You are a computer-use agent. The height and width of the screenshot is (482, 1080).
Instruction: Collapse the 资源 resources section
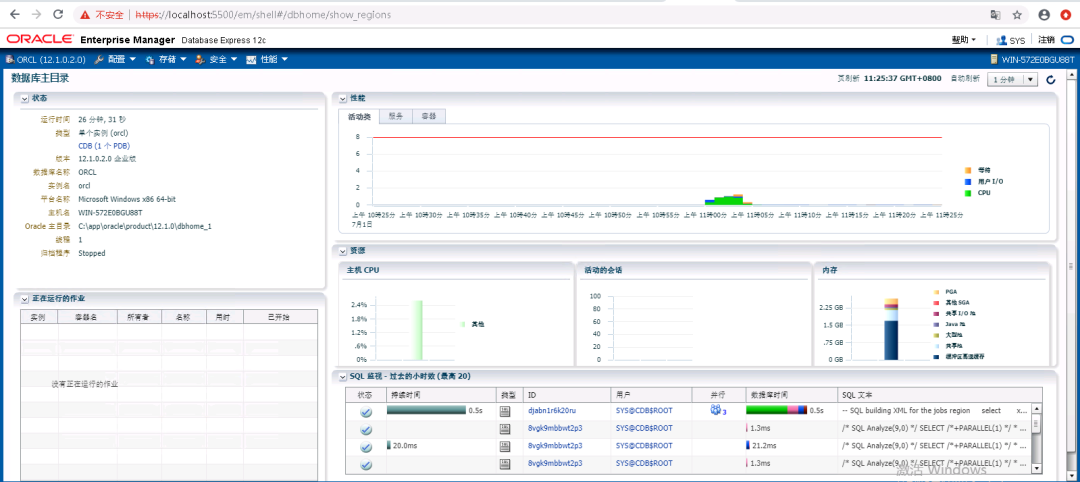coord(342,251)
